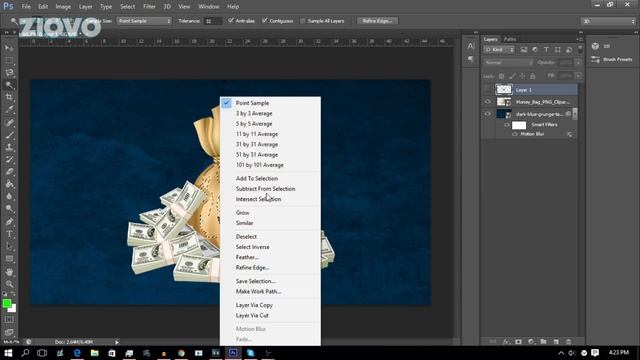Screen dimensions: 640x360
Task: Hide Smart Filters visibility eye
Action: [x=507, y=125]
